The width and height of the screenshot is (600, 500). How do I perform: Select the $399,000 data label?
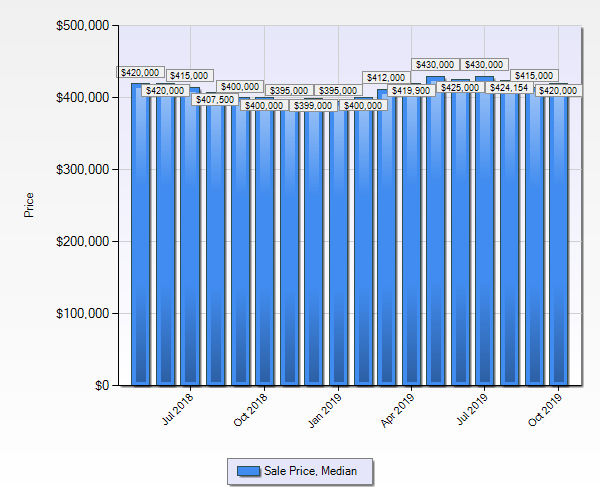(313, 105)
